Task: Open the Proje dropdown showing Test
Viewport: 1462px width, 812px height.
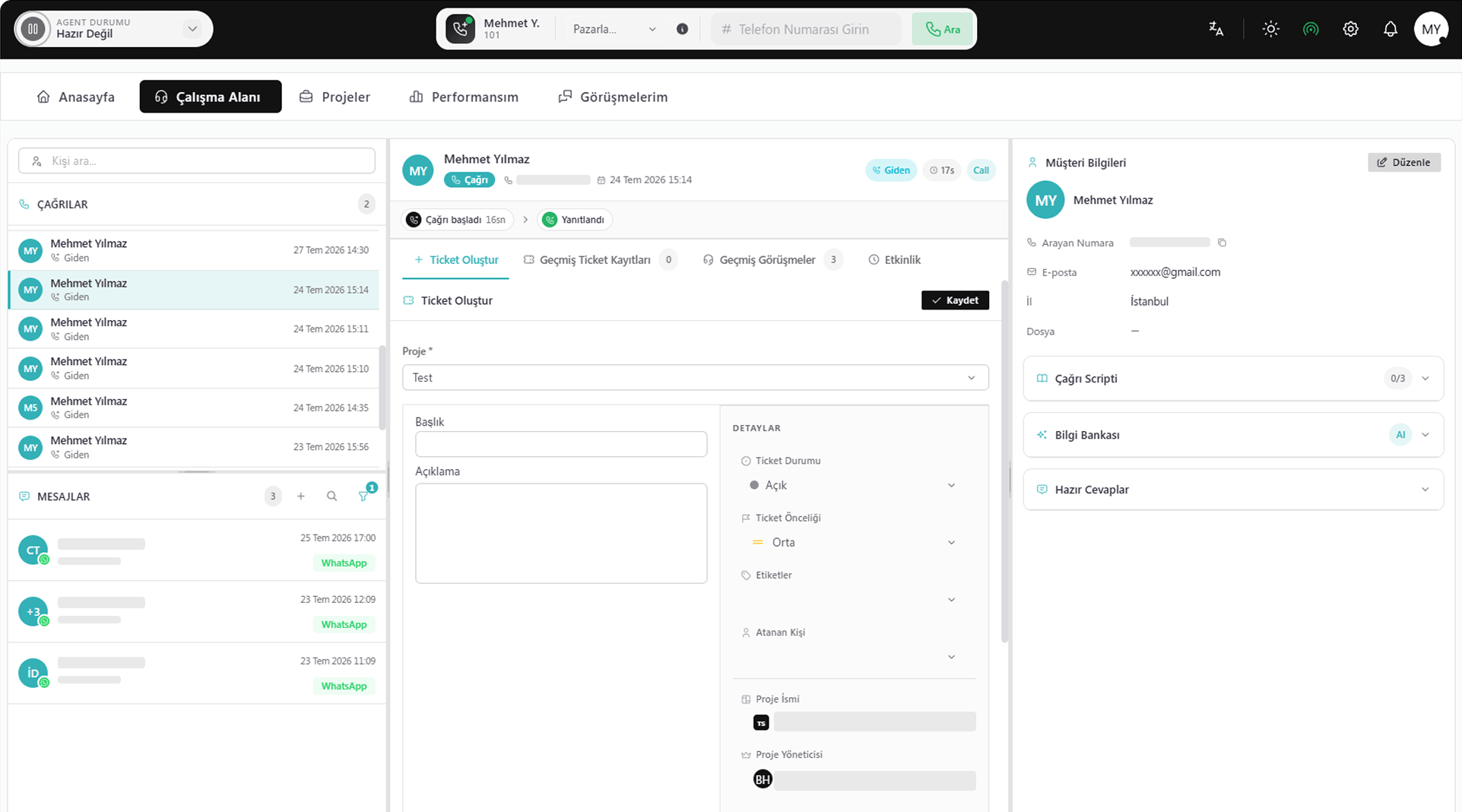Action: (x=695, y=378)
